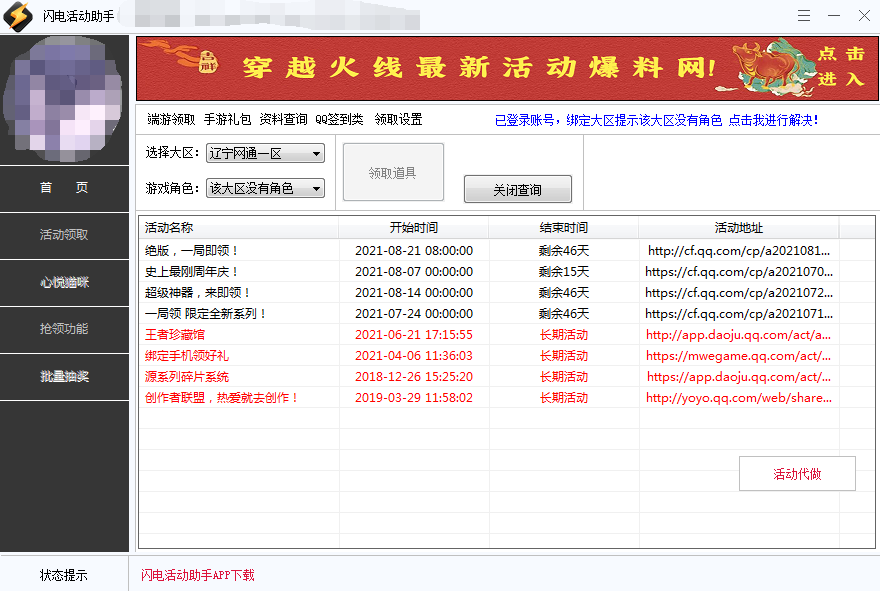Open the 穿越火线最新活动爆料网 banner
Viewport: 880px width, 591px height.
click(507, 68)
